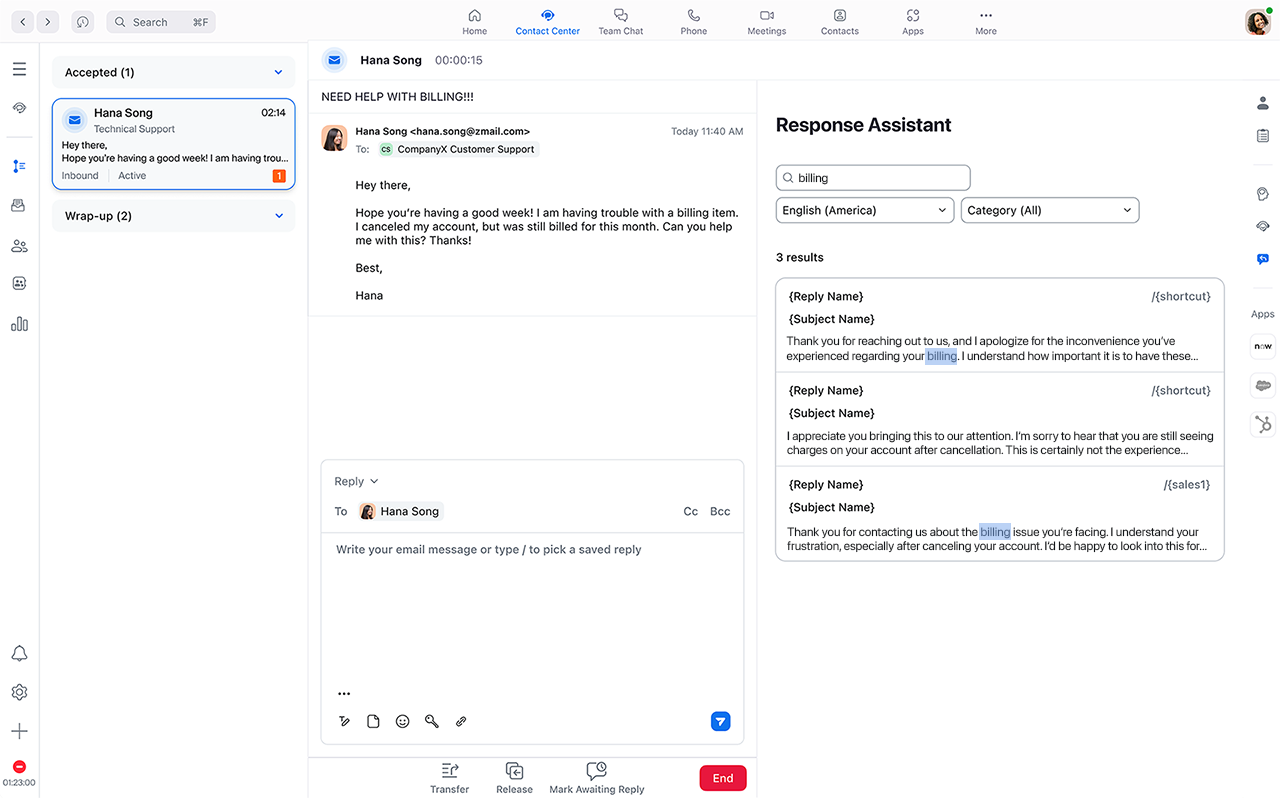
Task: Open the team people icon in sidebar
Action: click(19, 246)
